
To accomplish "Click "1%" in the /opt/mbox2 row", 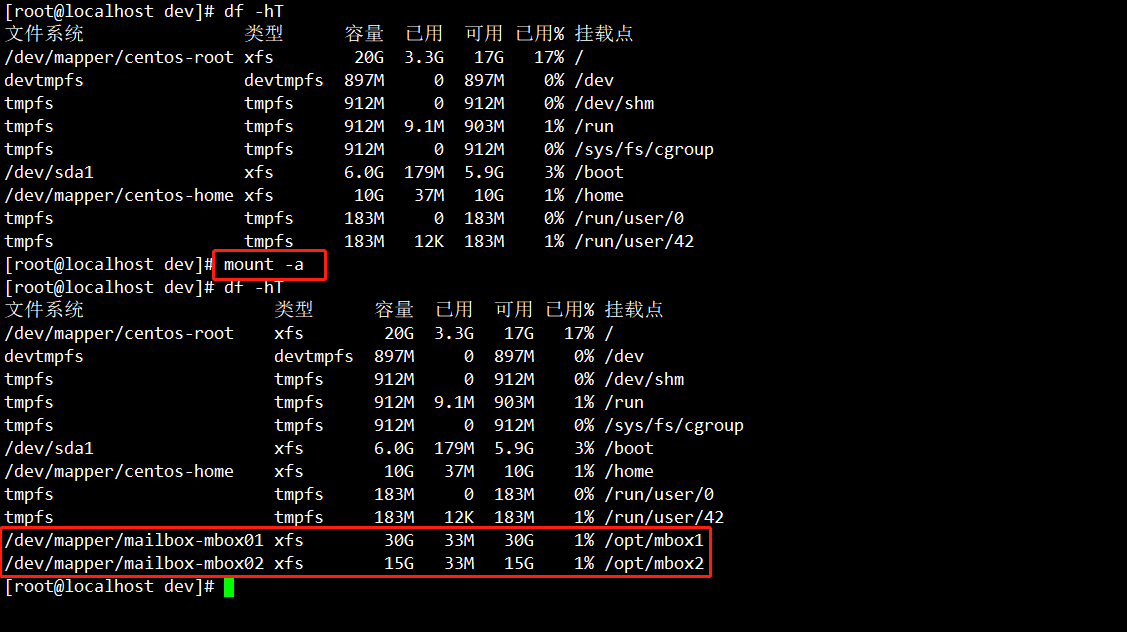I will tap(584, 564).
